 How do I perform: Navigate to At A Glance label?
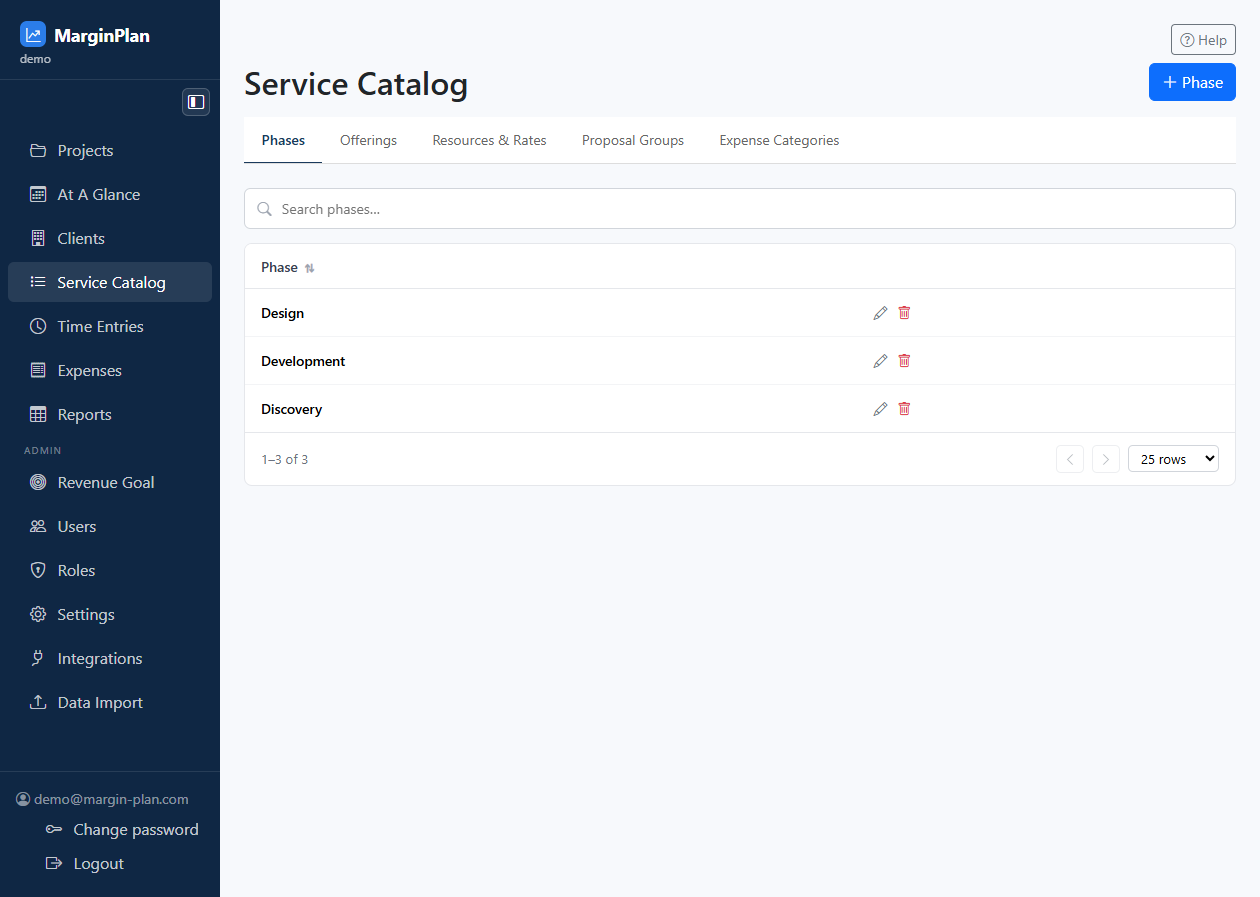(x=98, y=194)
